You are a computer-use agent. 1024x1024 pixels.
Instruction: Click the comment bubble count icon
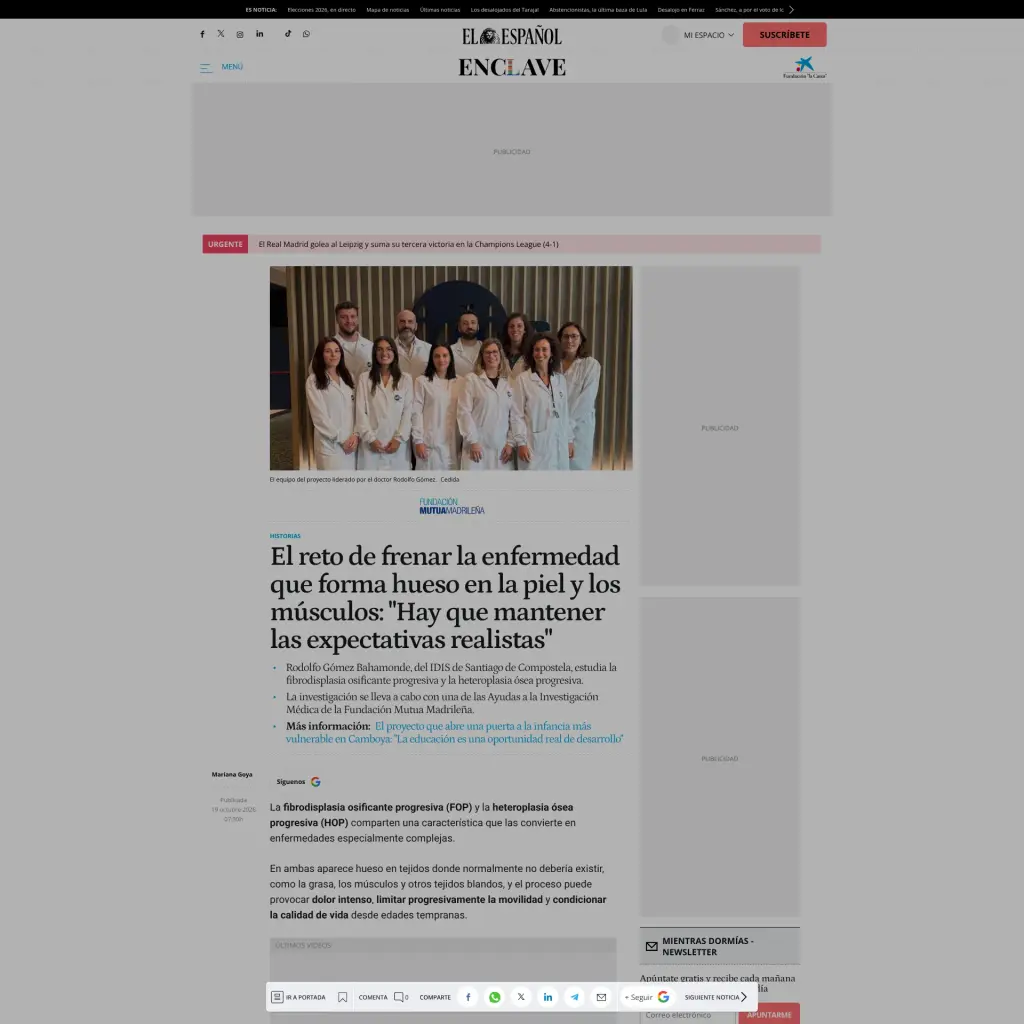tap(400, 997)
